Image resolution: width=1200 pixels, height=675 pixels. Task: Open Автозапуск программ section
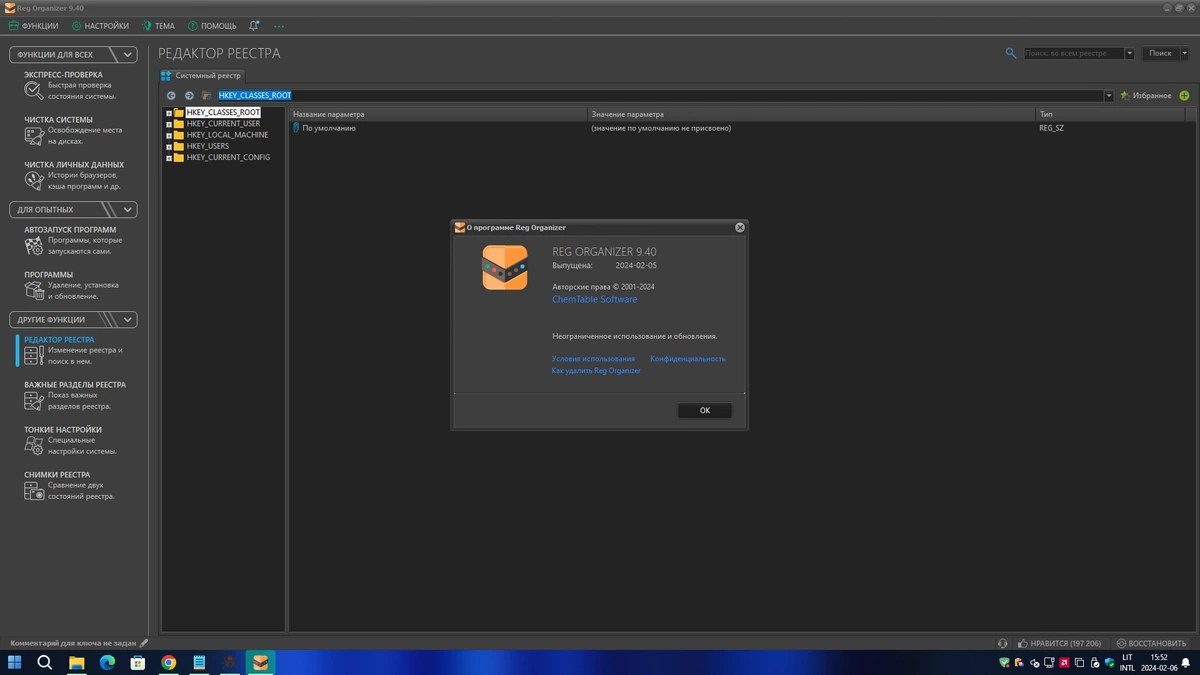(73, 240)
